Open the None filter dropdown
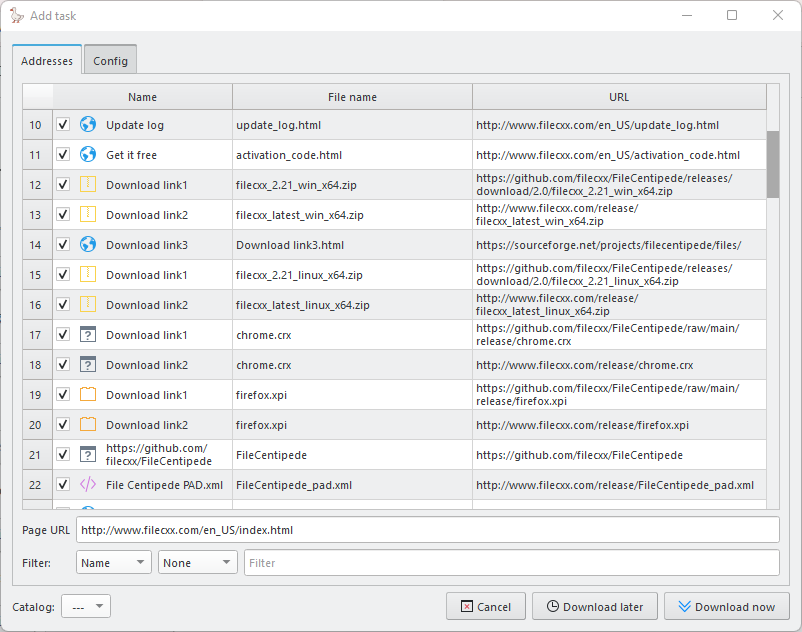The image size is (802, 632). (197, 562)
